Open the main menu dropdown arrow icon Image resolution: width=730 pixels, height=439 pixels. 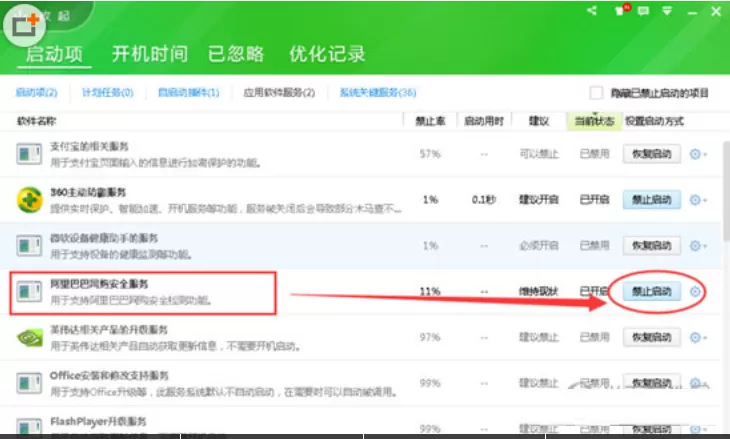coord(667,11)
